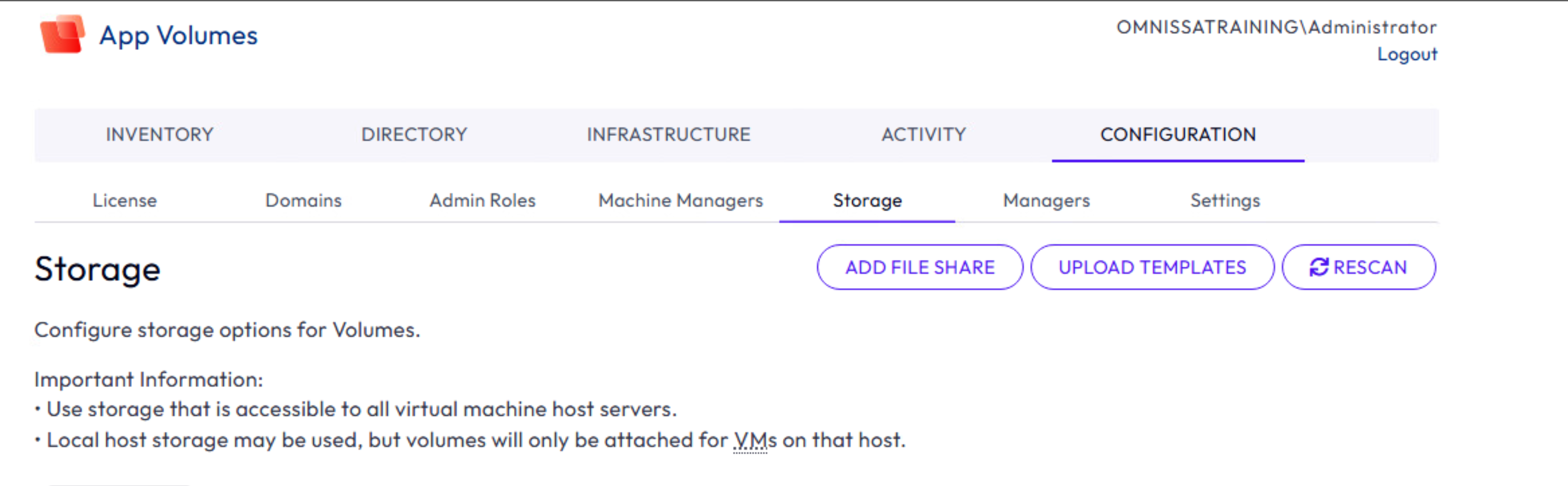This screenshot has width=1568, height=486.
Task: Click the Upload Templates button
Action: click(1152, 267)
